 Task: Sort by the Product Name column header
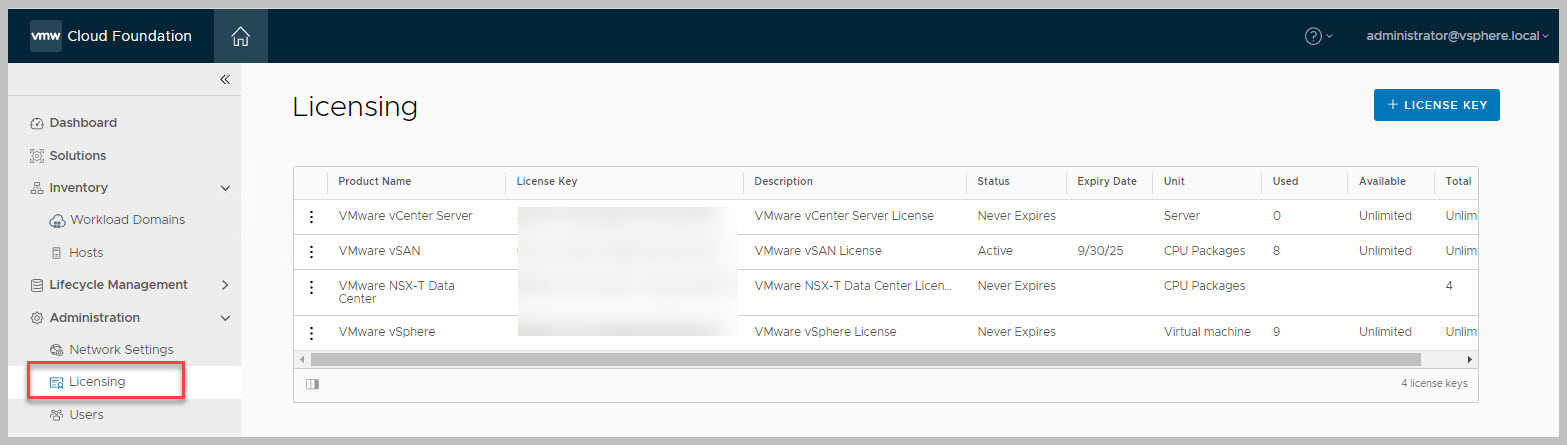pos(375,182)
